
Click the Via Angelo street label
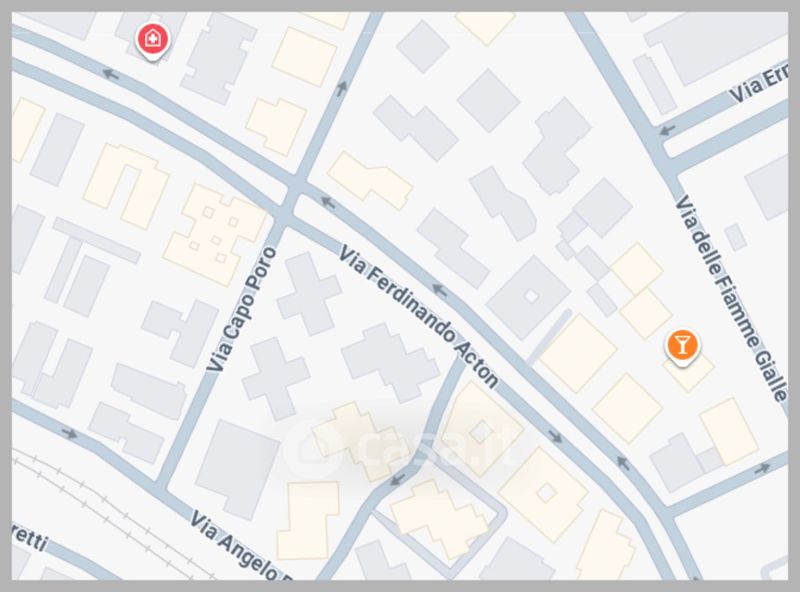(x=240, y=545)
